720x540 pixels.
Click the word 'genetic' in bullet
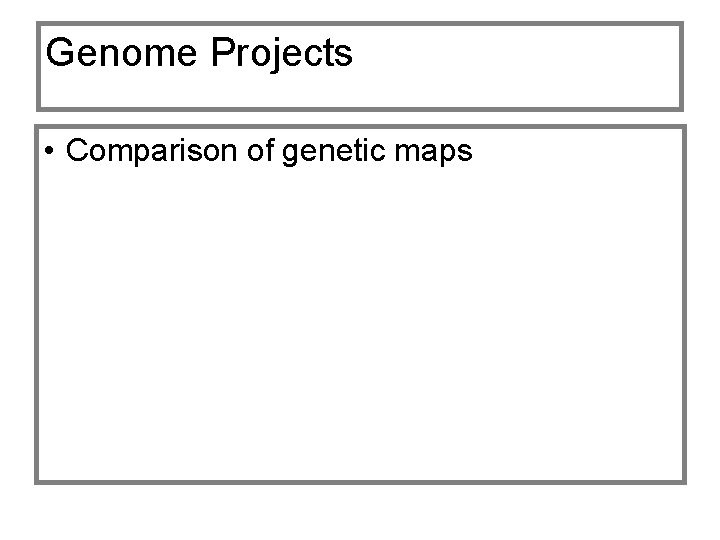point(334,152)
